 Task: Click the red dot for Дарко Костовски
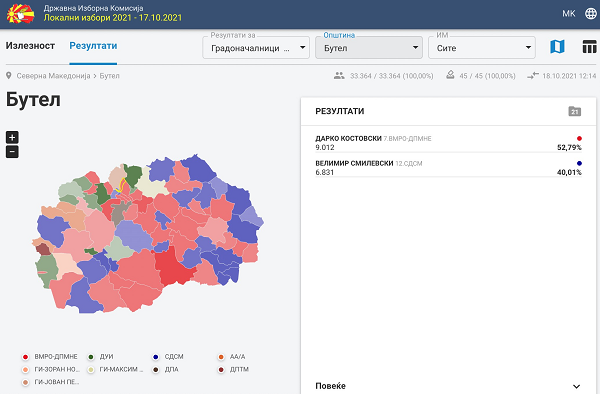(x=579, y=138)
